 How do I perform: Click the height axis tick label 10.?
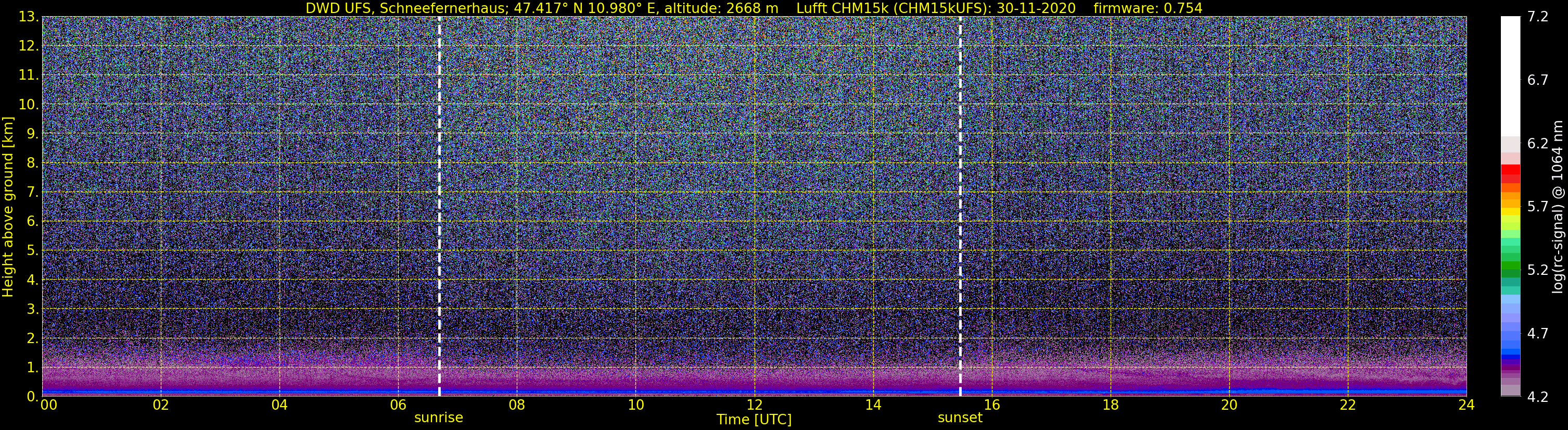click(29, 104)
